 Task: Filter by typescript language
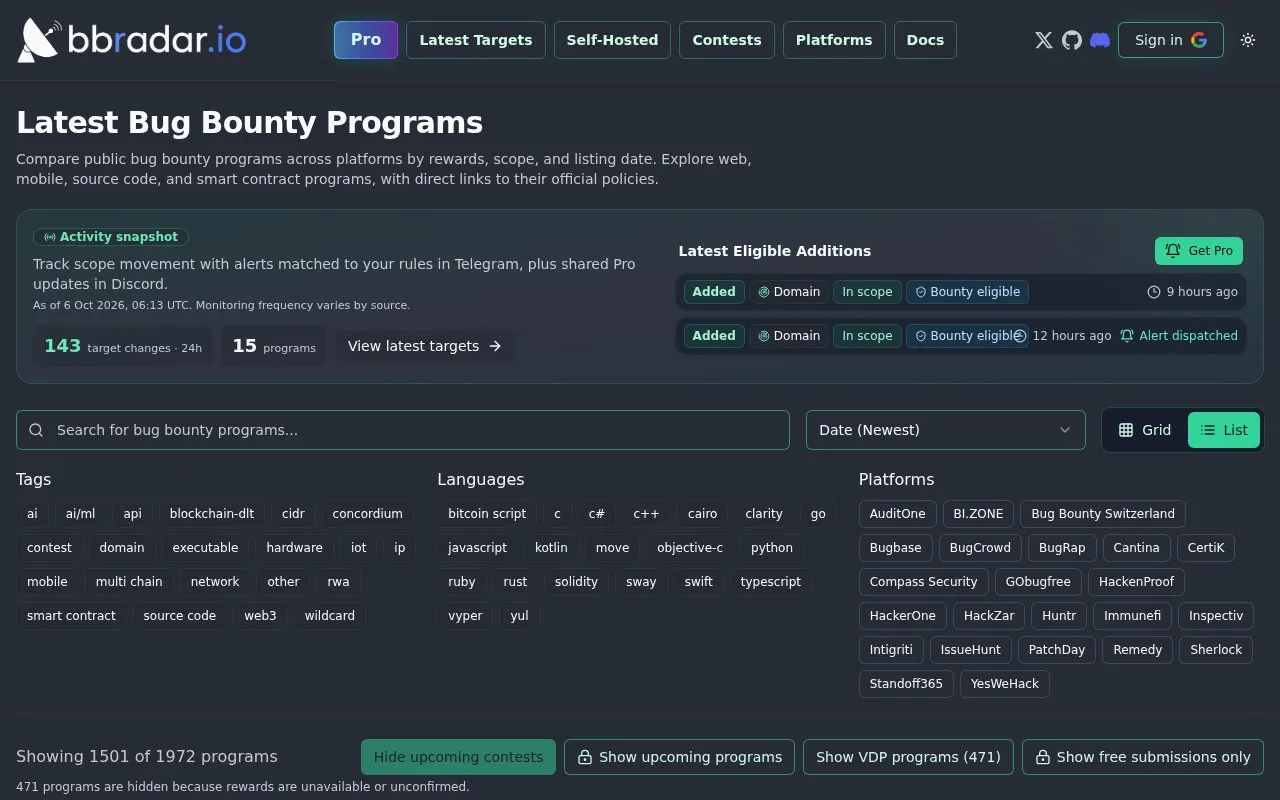click(771, 582)
